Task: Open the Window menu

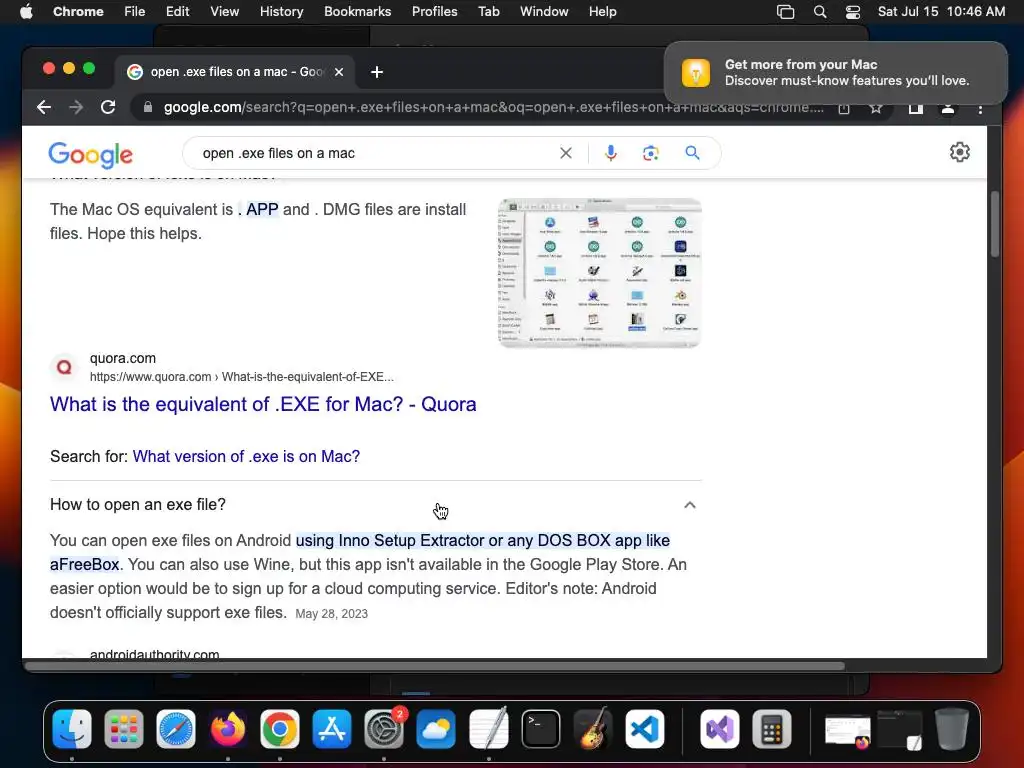Action: pos(544,12)
